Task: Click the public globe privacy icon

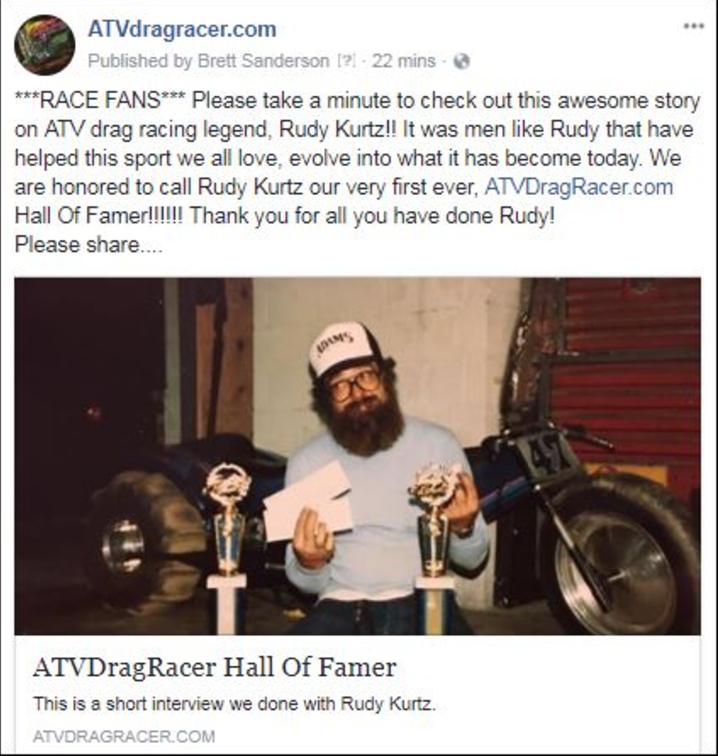Action: 461,61
